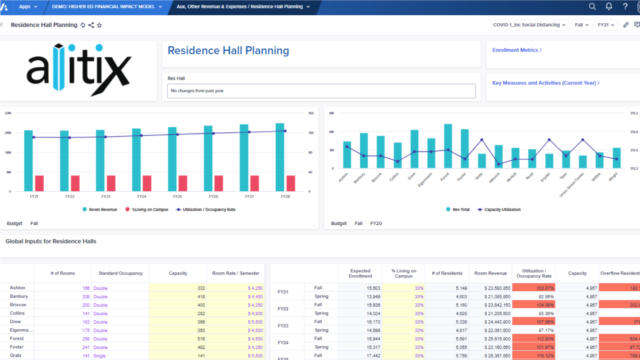Viewport: 640px width, 360px height.
Task: Click Global Inputs for Residence Halls heading
Action: tap(51, 241)
